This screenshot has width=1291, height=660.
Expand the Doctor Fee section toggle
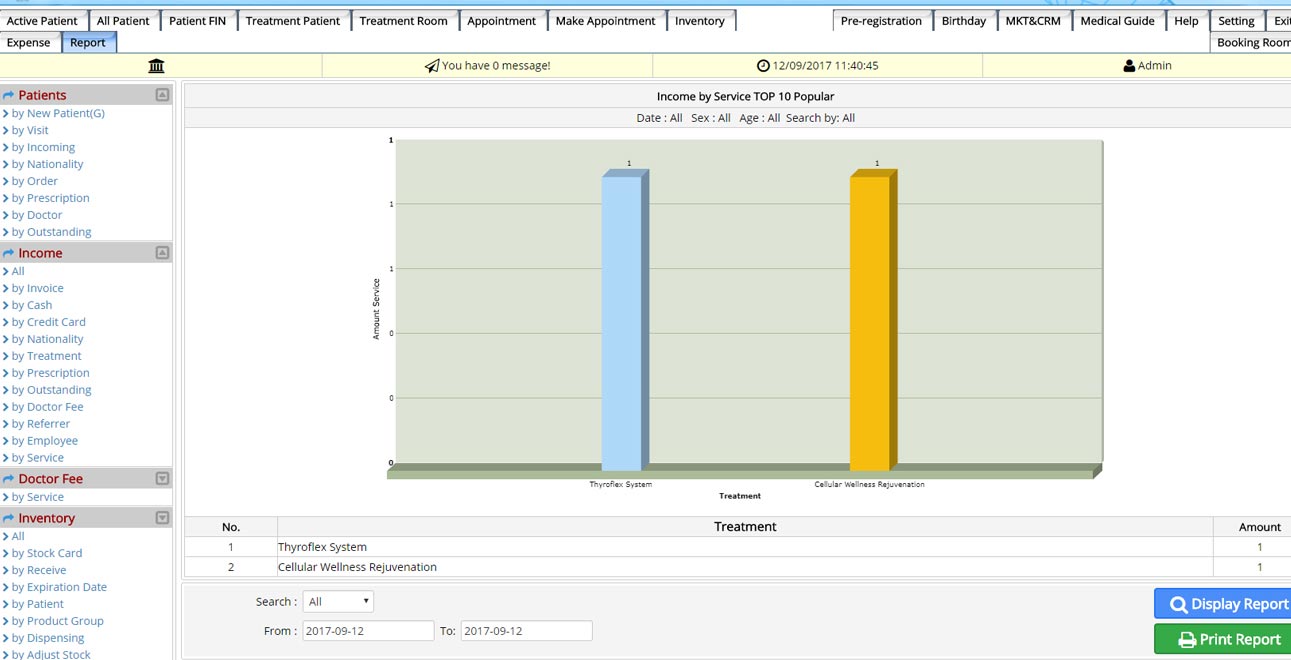(162, 479)
